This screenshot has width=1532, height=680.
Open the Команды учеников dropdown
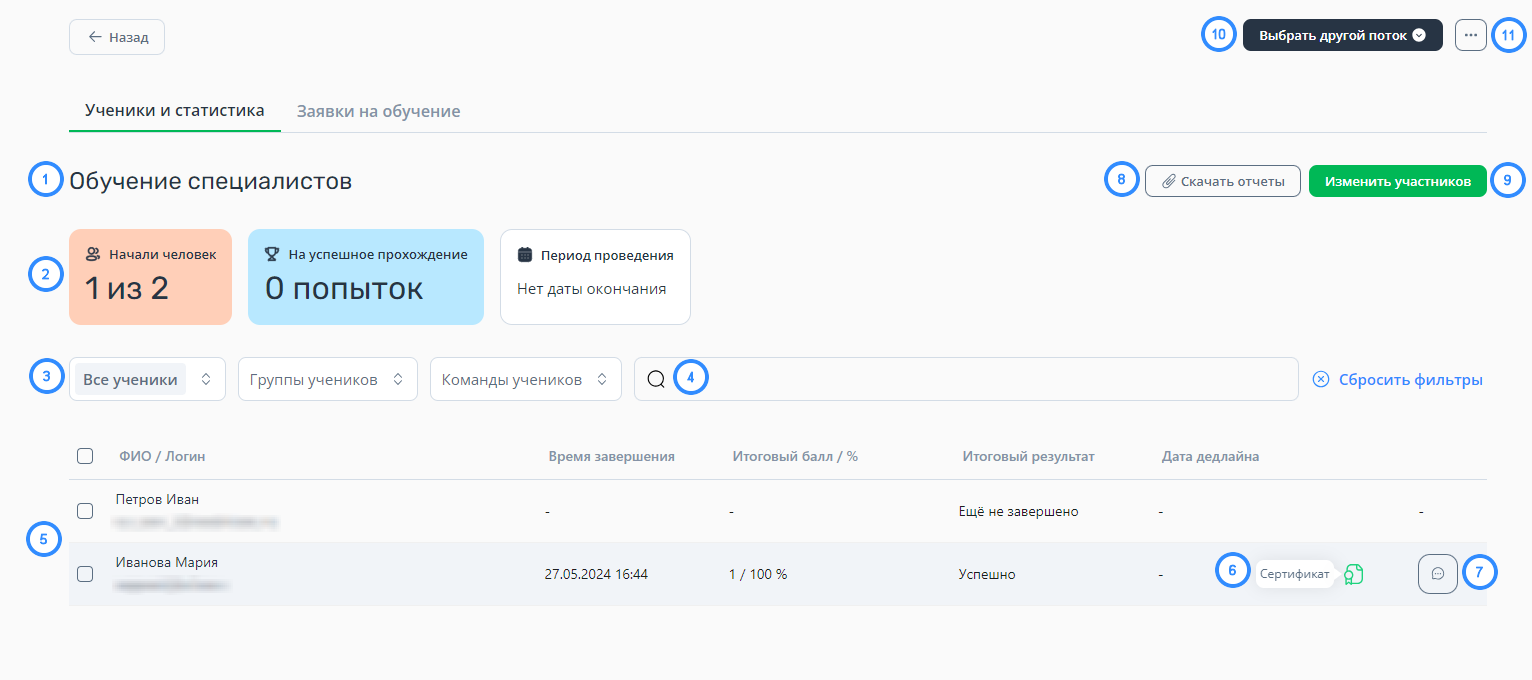(525, 380)
